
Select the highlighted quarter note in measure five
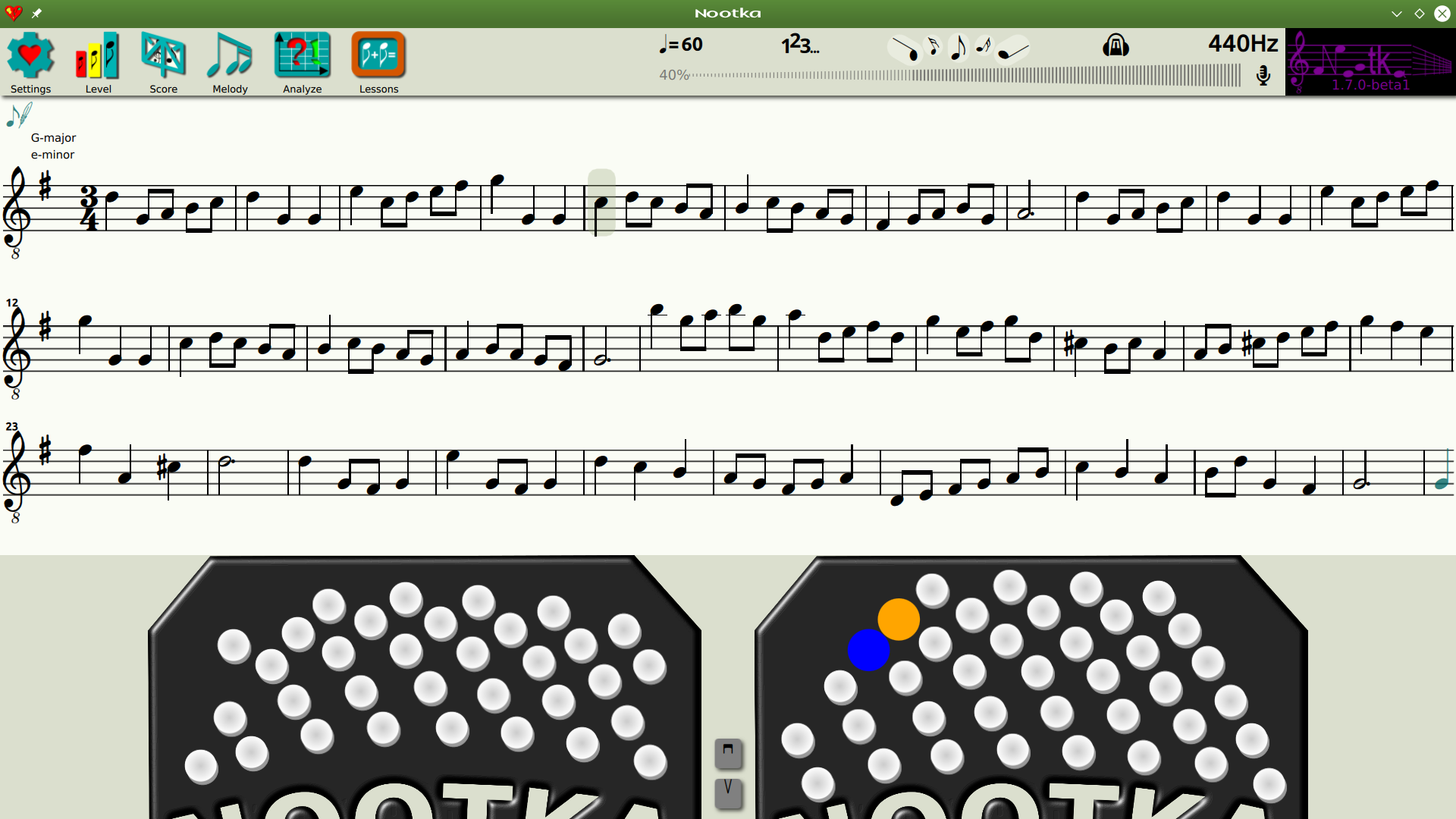601,202
